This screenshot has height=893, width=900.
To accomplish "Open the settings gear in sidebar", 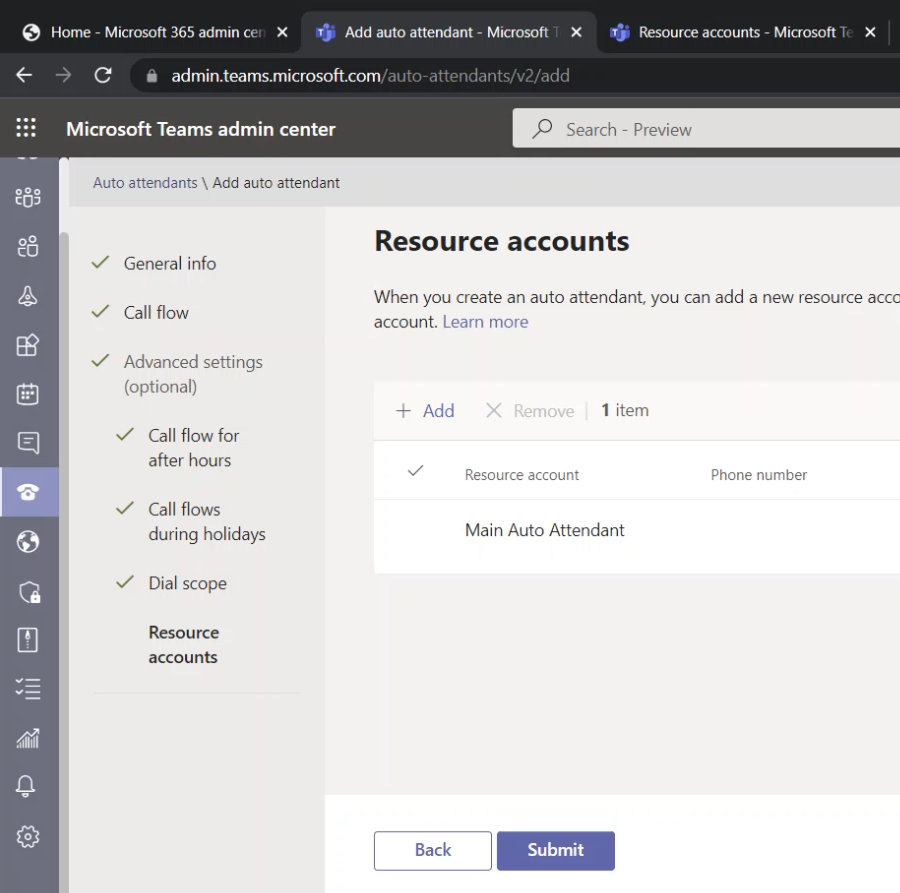I will coord(28,837).
